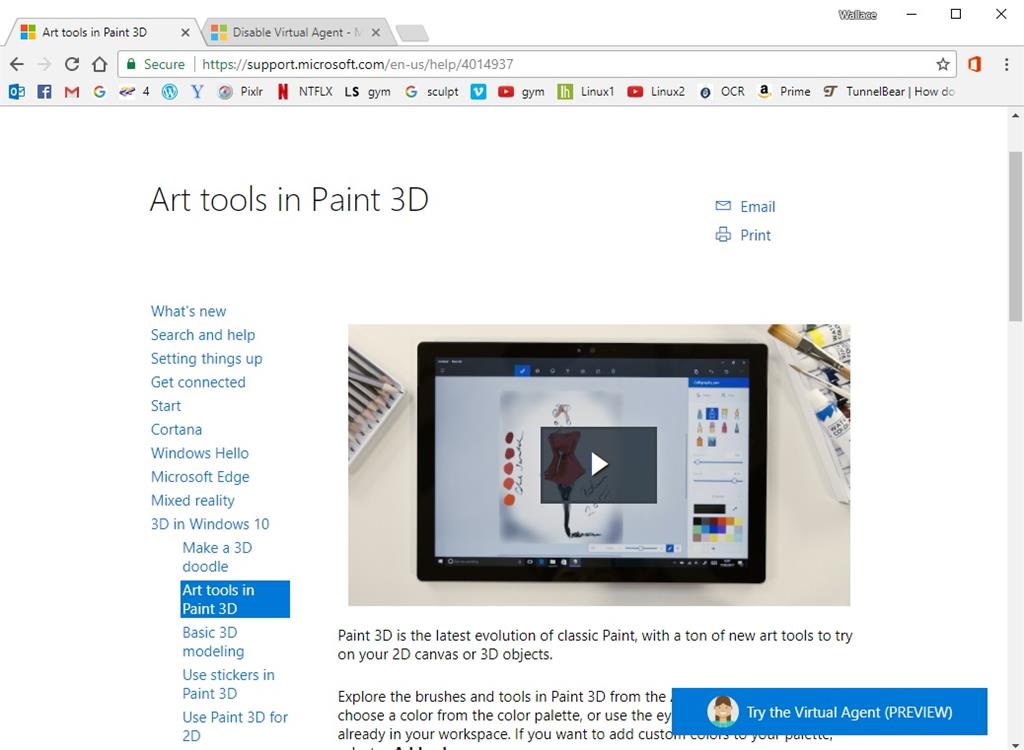Open the Gmail bookmark icon
This screenshot has height=750, width=1024.
point(72,91)
